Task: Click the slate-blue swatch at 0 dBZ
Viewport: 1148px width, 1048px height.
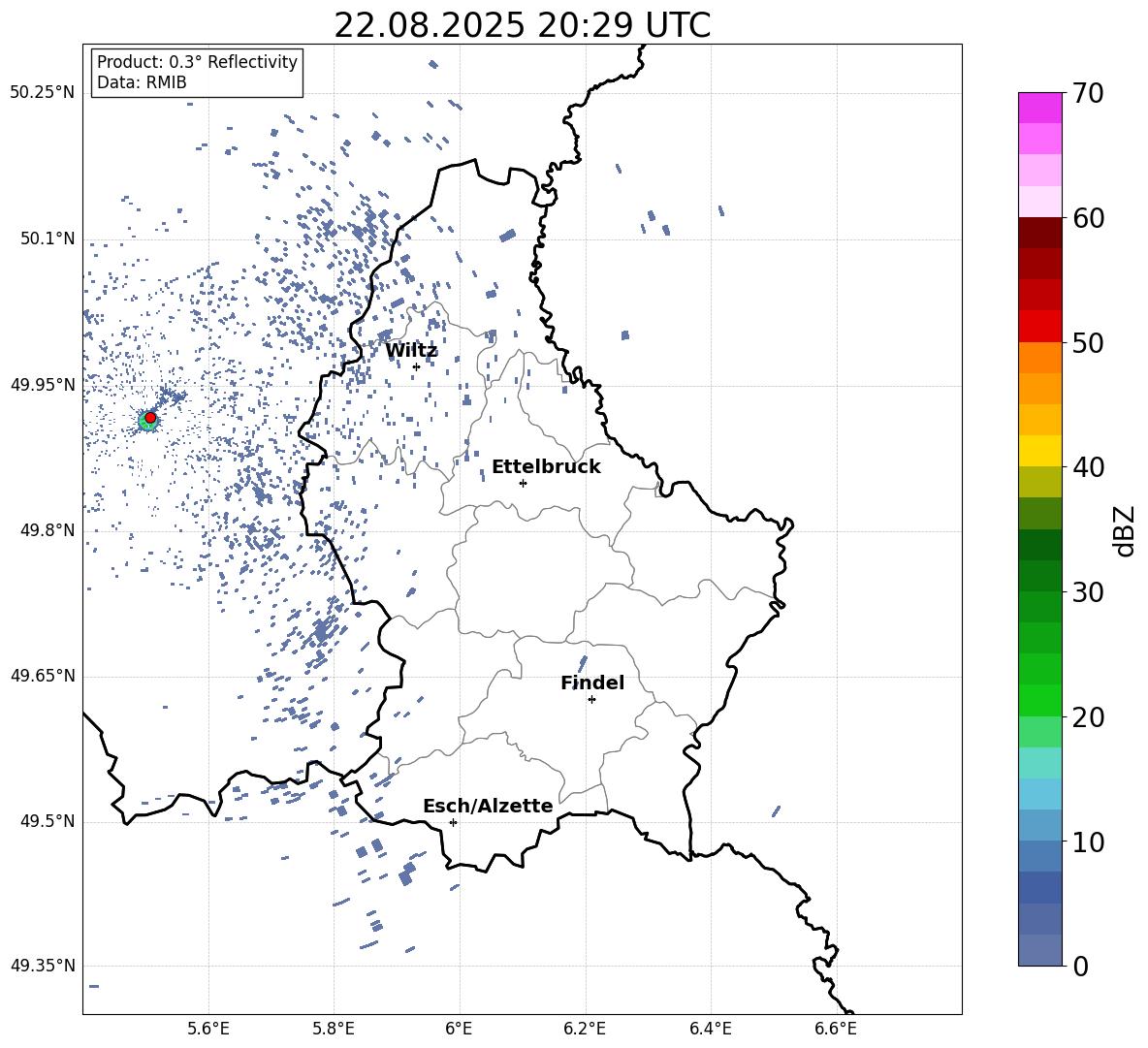Action: click(x=1040, y=950)
